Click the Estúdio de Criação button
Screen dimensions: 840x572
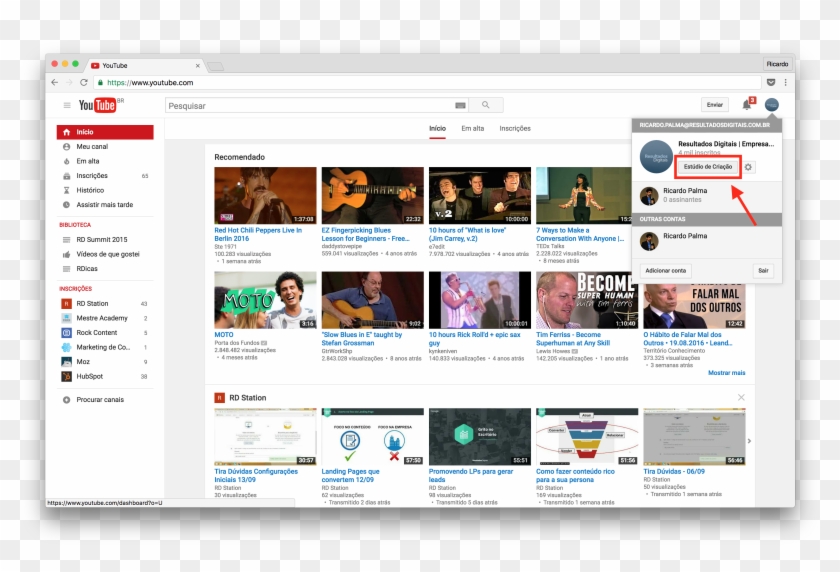click(708, 167)
